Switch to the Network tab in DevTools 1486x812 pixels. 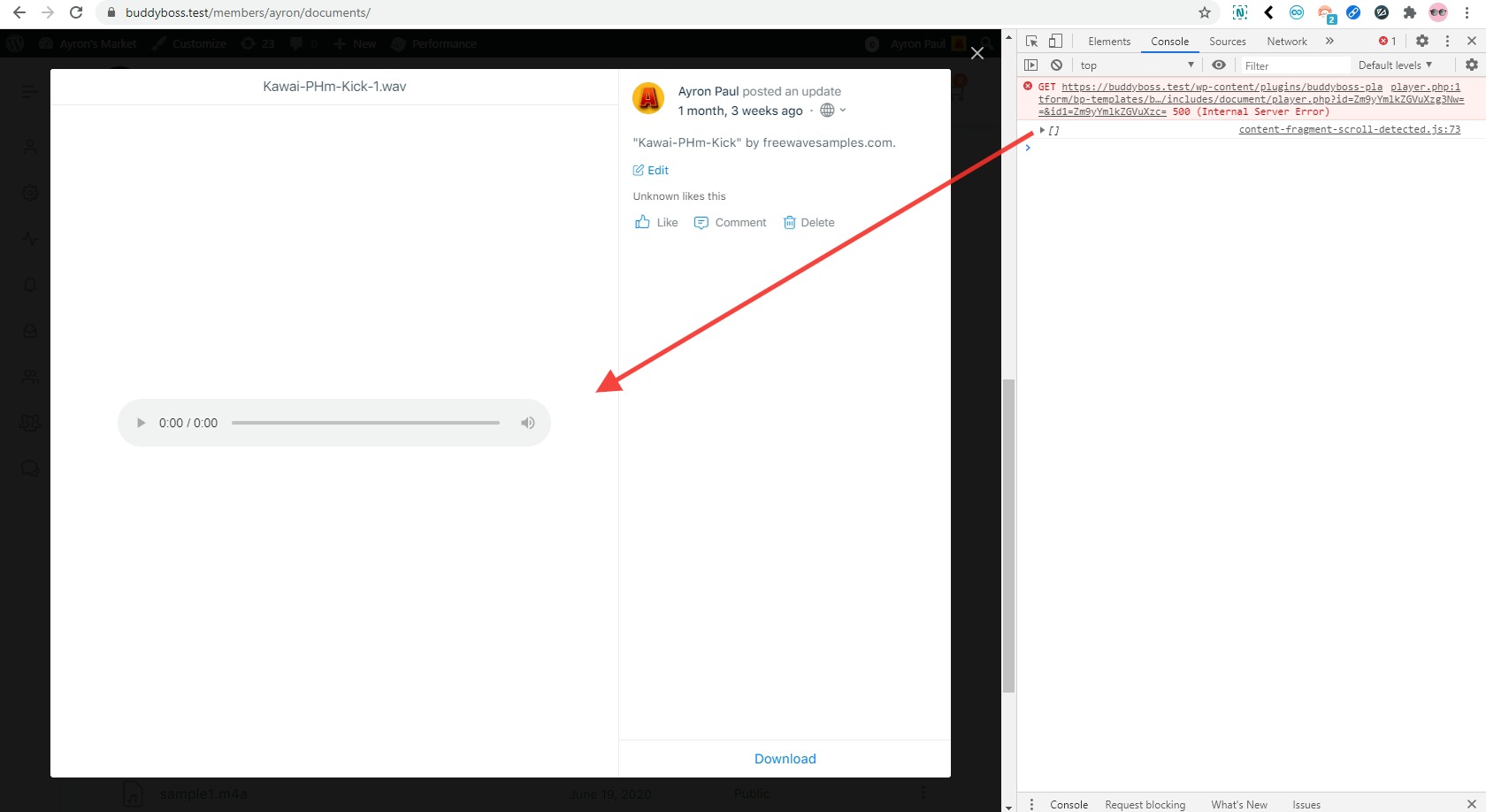[1285, 41]
